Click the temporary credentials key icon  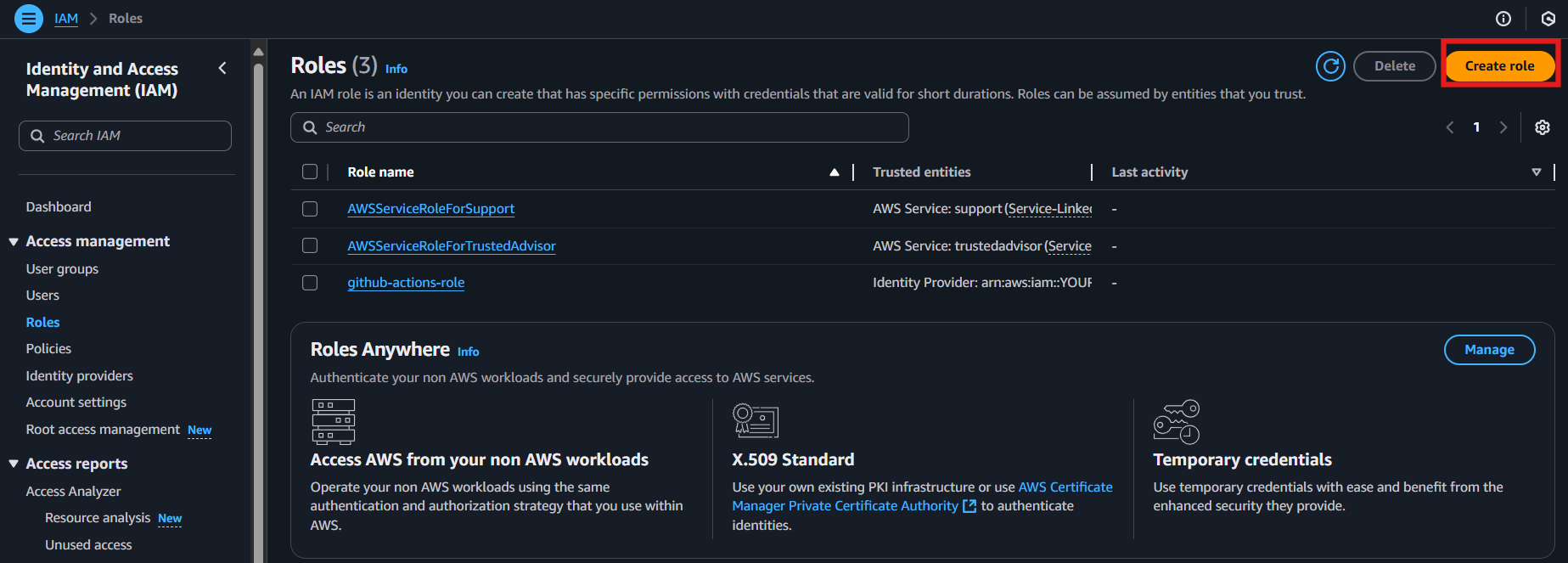[x=1177, y=421]
